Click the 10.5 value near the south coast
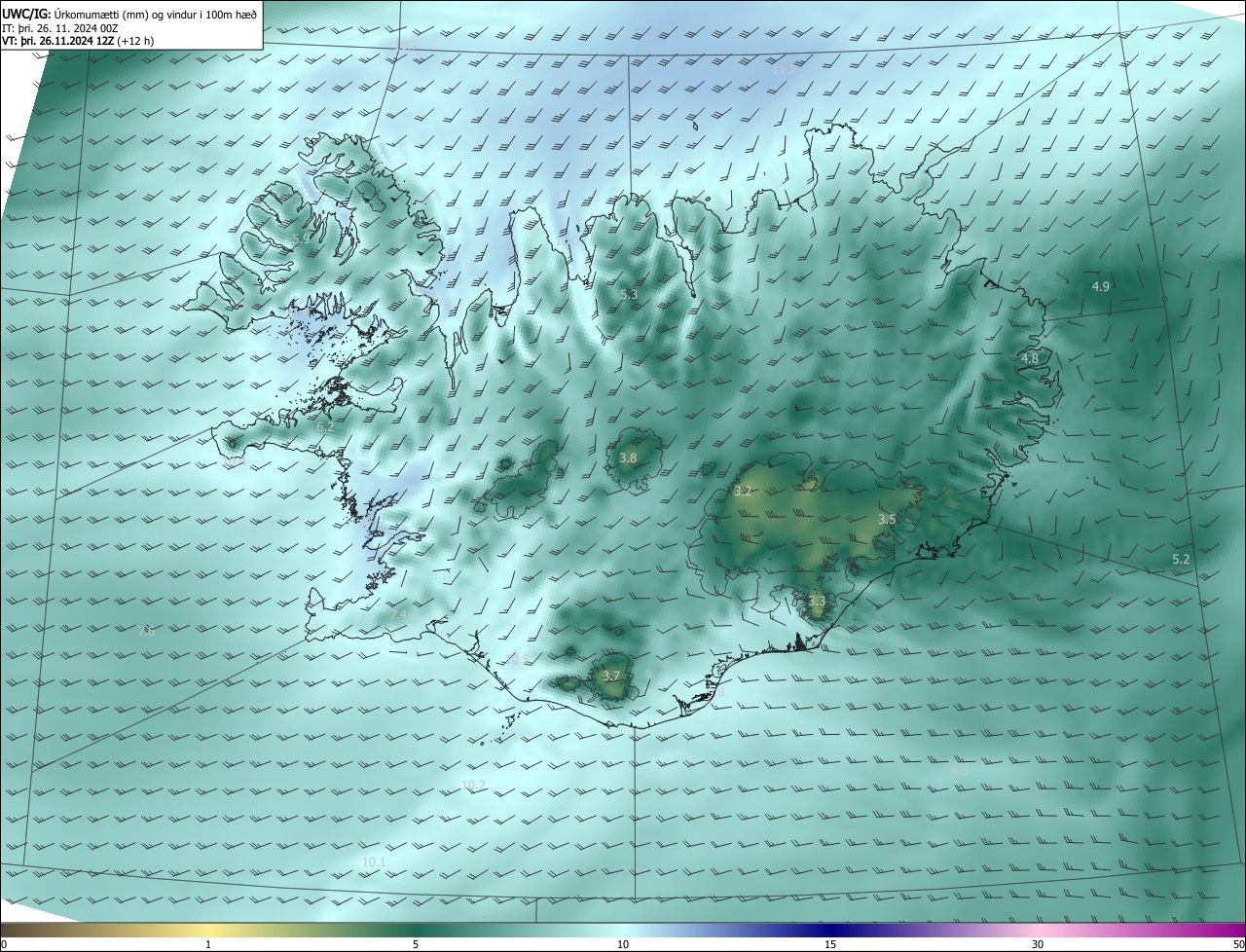Viewport: 1246px width, 952px height. [519, 660]
